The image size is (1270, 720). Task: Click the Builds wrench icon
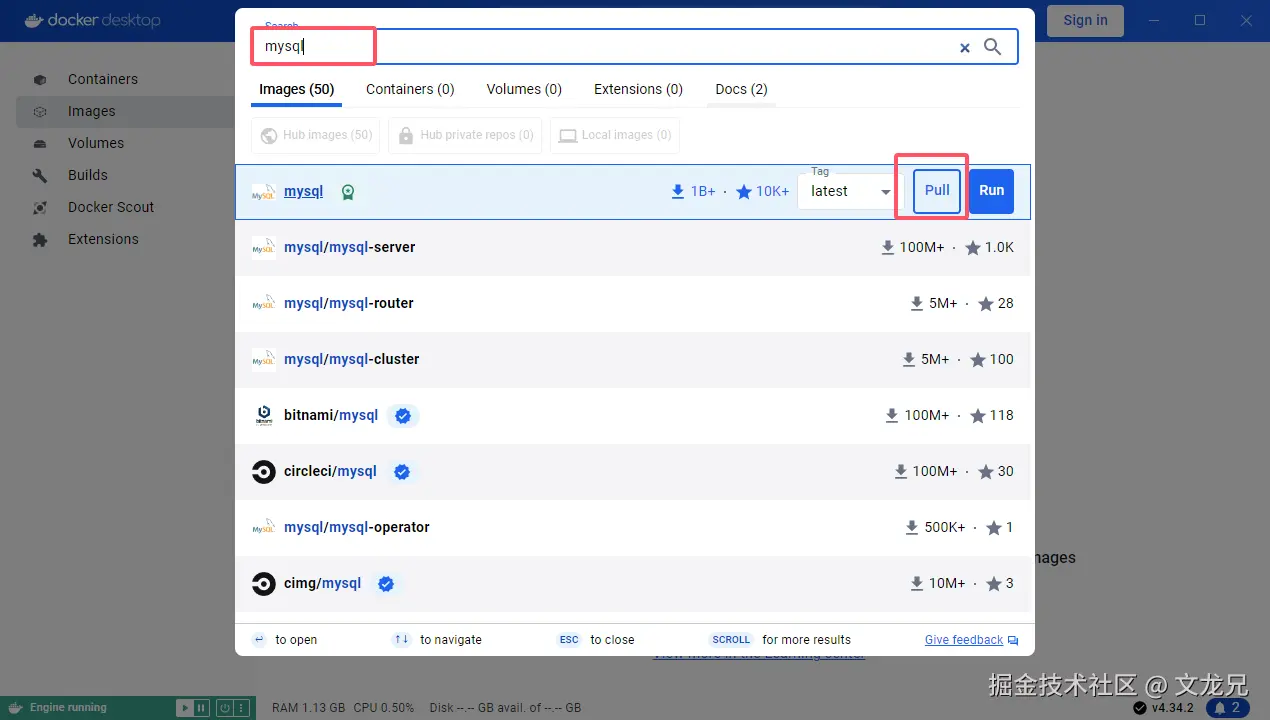(x=40, y=175)
